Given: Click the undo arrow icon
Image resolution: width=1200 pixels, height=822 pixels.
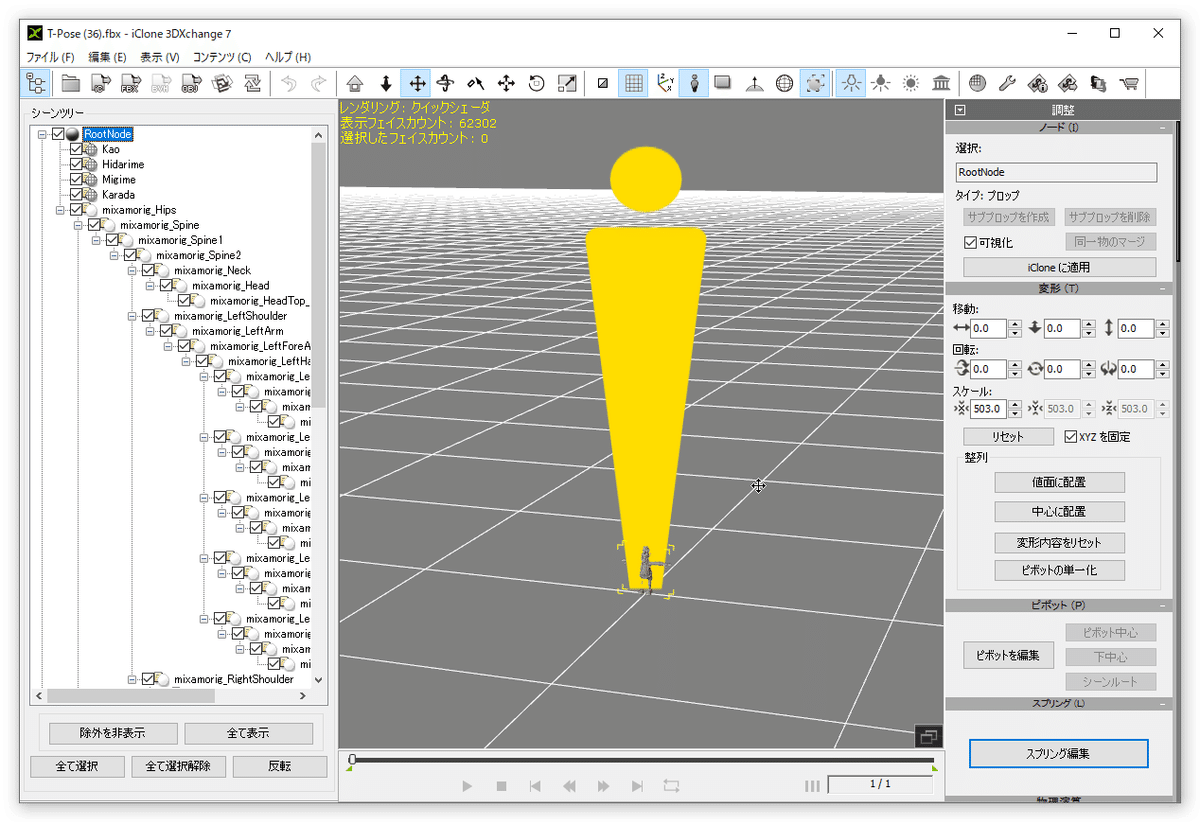Looking at the screenshot, I should point(289,84).
